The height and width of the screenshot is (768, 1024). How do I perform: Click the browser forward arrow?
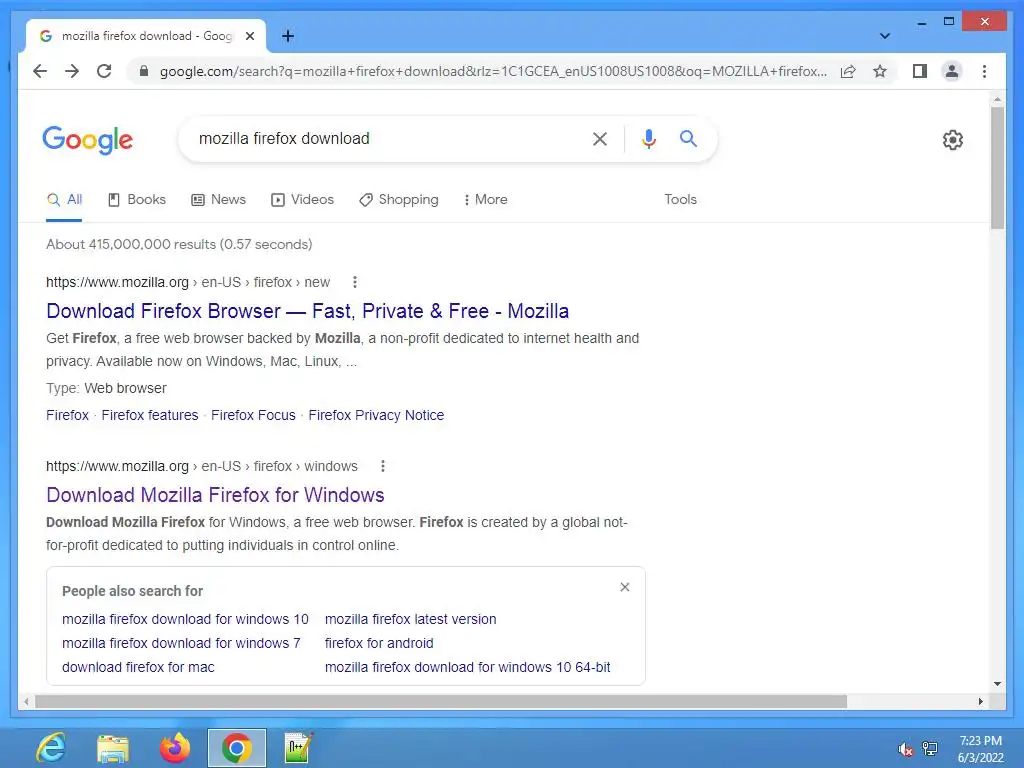tap(72, 71)
